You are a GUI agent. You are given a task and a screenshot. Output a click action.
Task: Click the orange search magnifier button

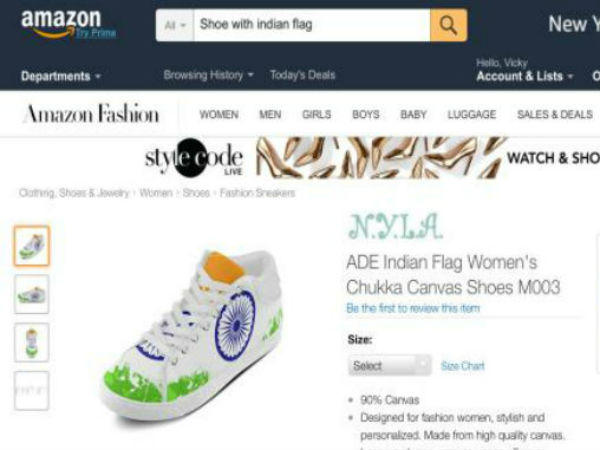[x=448, y=25]
